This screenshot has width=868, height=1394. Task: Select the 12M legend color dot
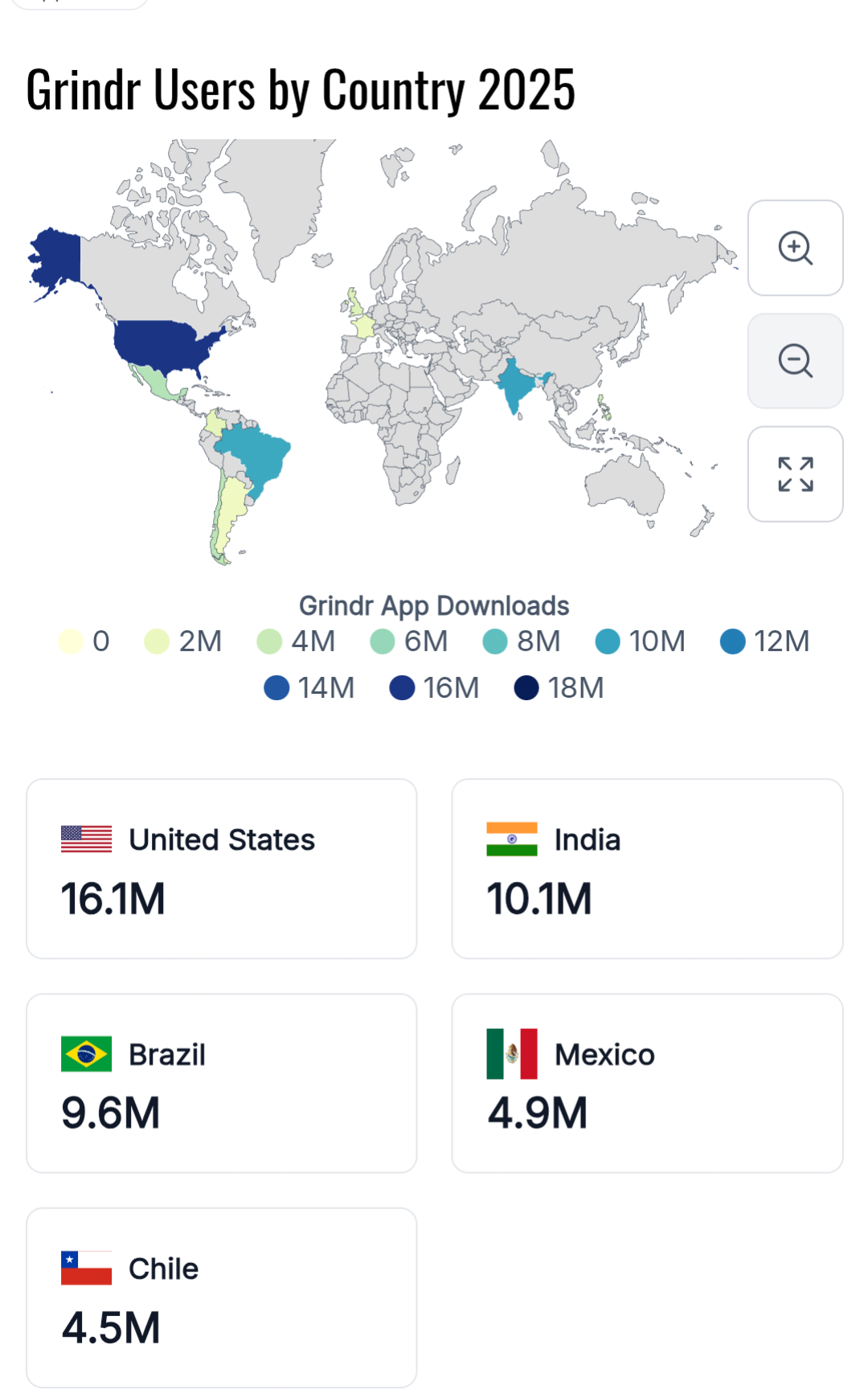(733, 642)
